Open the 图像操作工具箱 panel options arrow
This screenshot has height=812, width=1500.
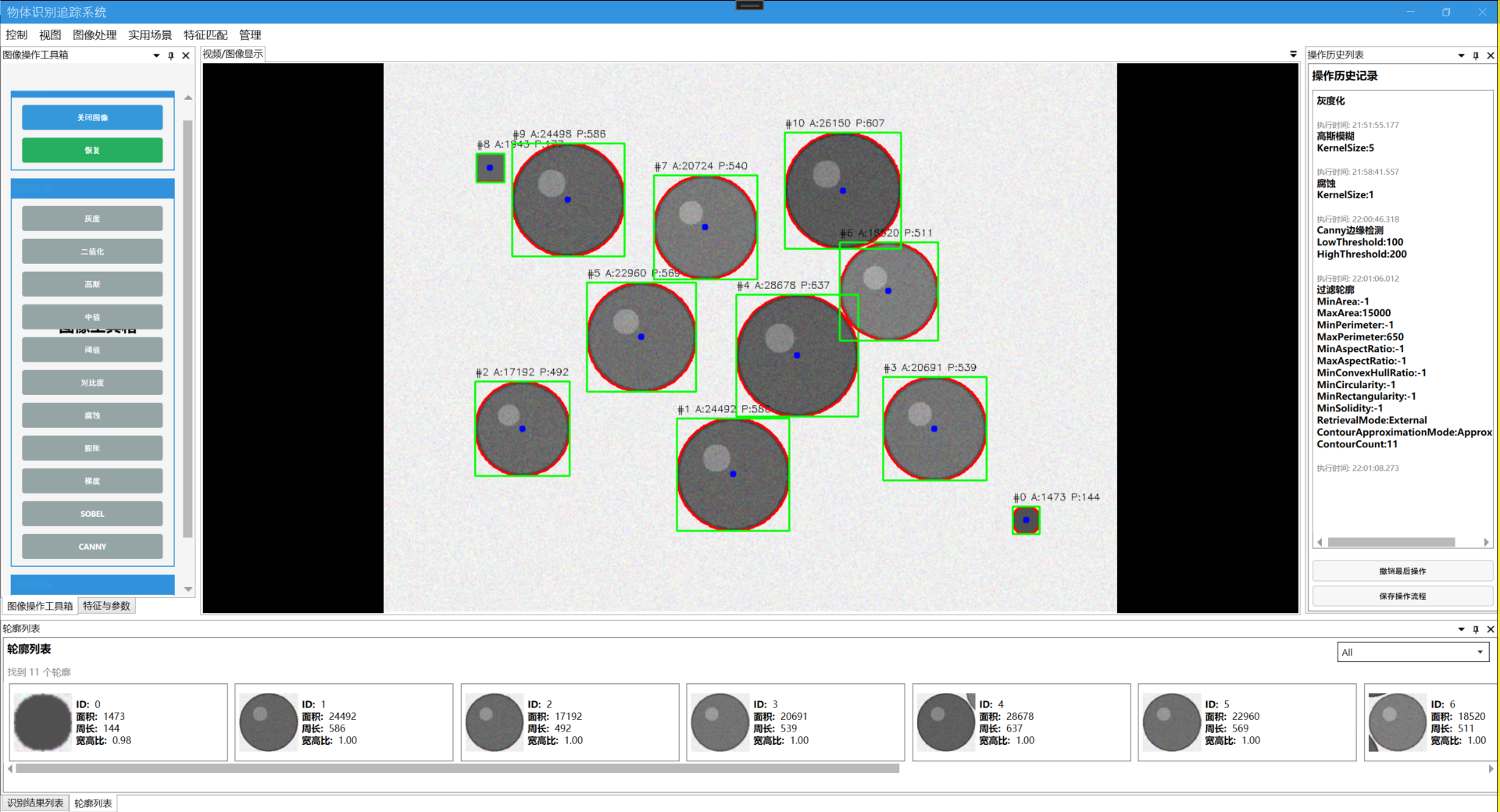click(156, 55)
